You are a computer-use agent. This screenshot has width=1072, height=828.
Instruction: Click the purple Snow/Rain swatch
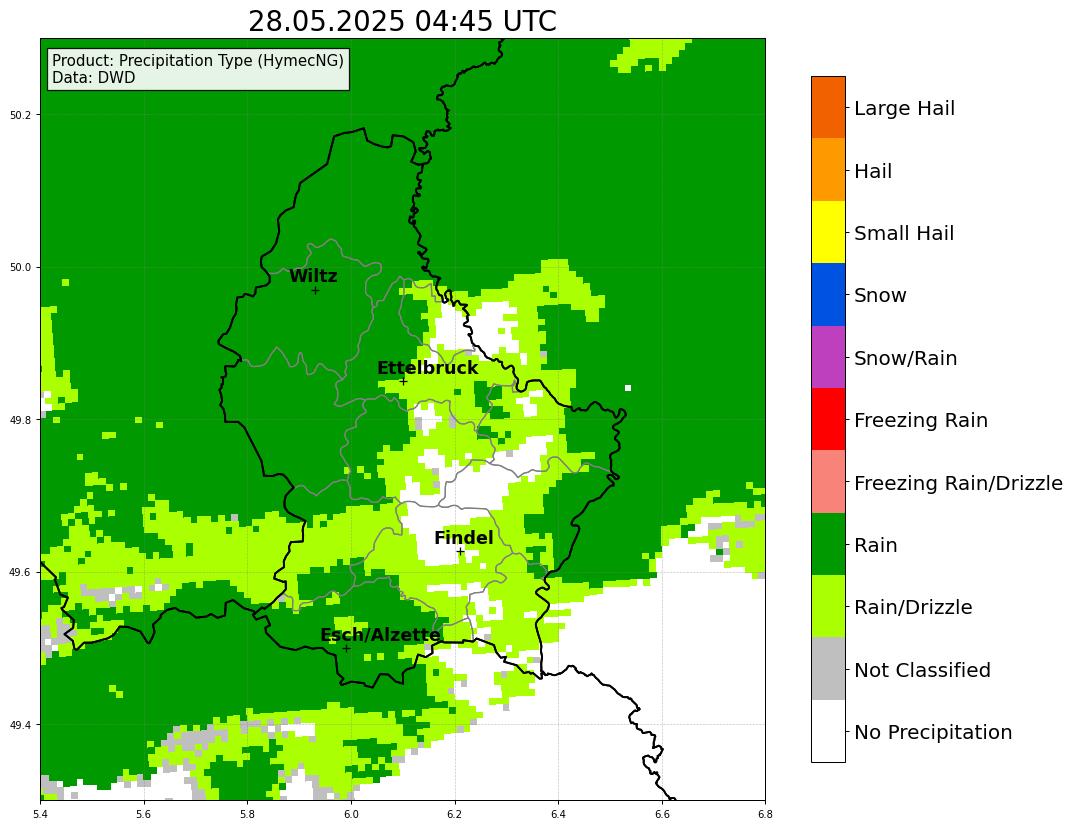pyautogui.click(x=828, y=357)
